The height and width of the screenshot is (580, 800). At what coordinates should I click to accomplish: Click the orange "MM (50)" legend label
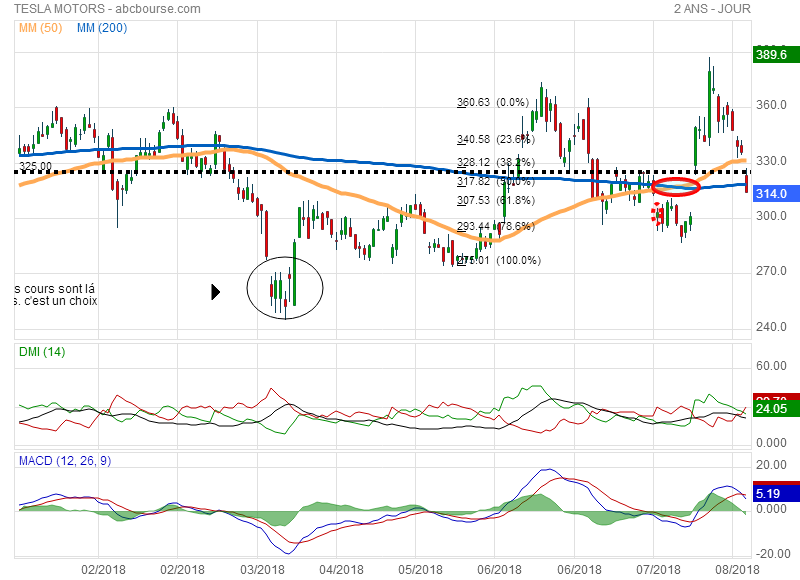41,28
